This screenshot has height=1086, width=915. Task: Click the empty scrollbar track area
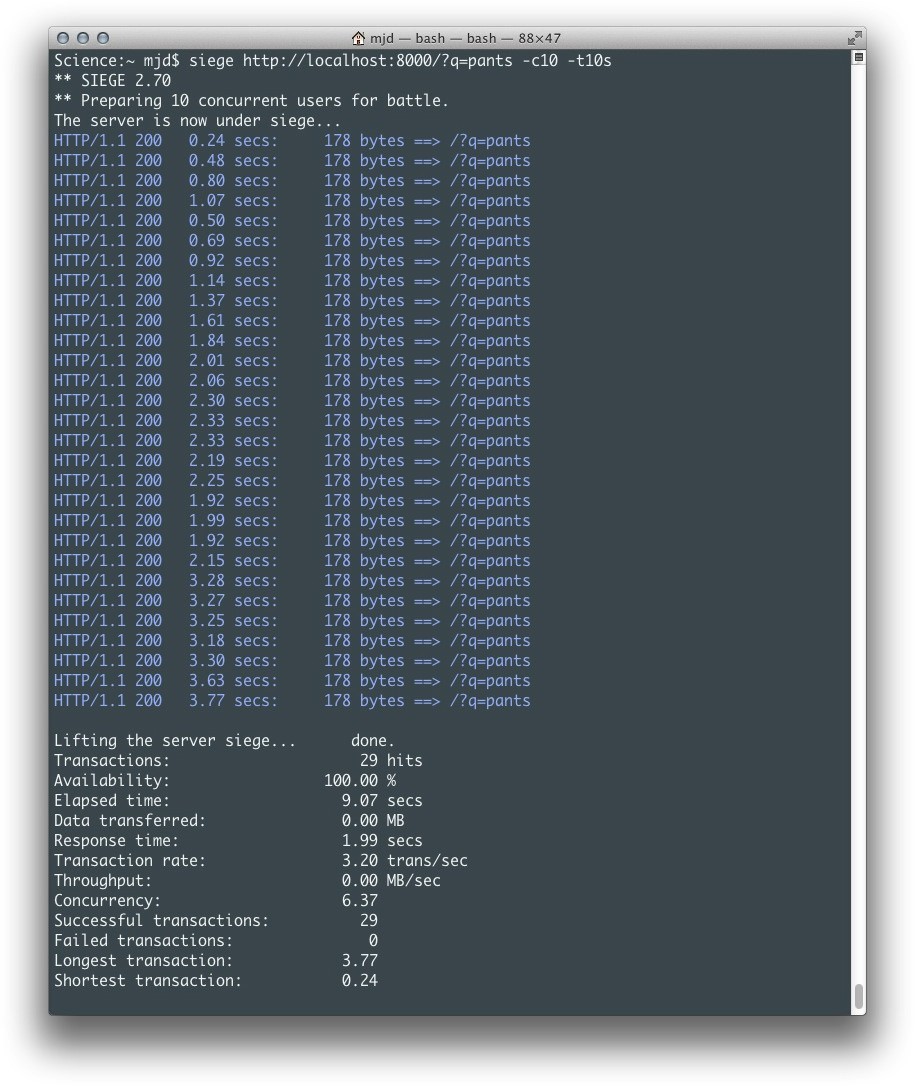[x=858, y=500]
